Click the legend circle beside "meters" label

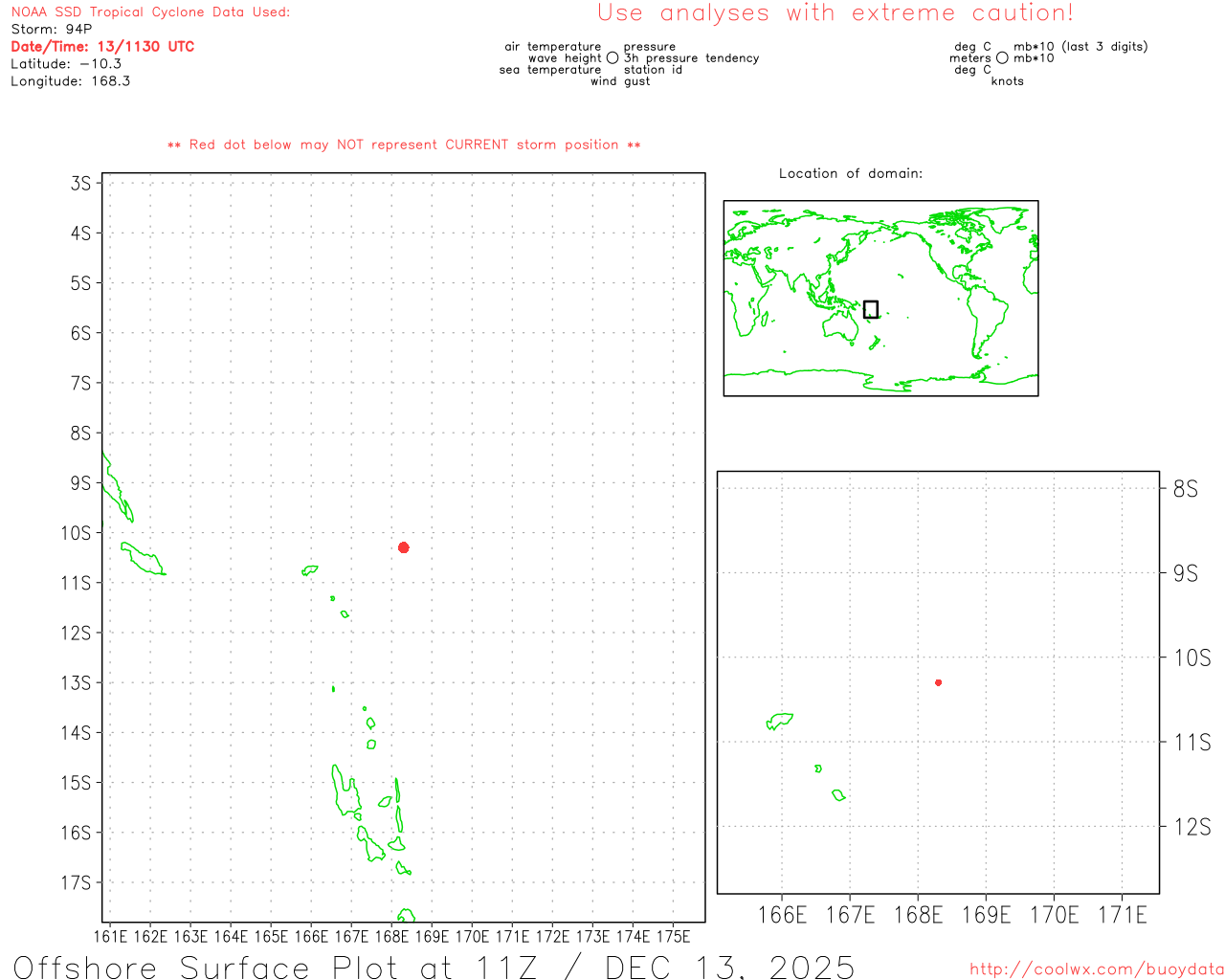pos(1002,58)
